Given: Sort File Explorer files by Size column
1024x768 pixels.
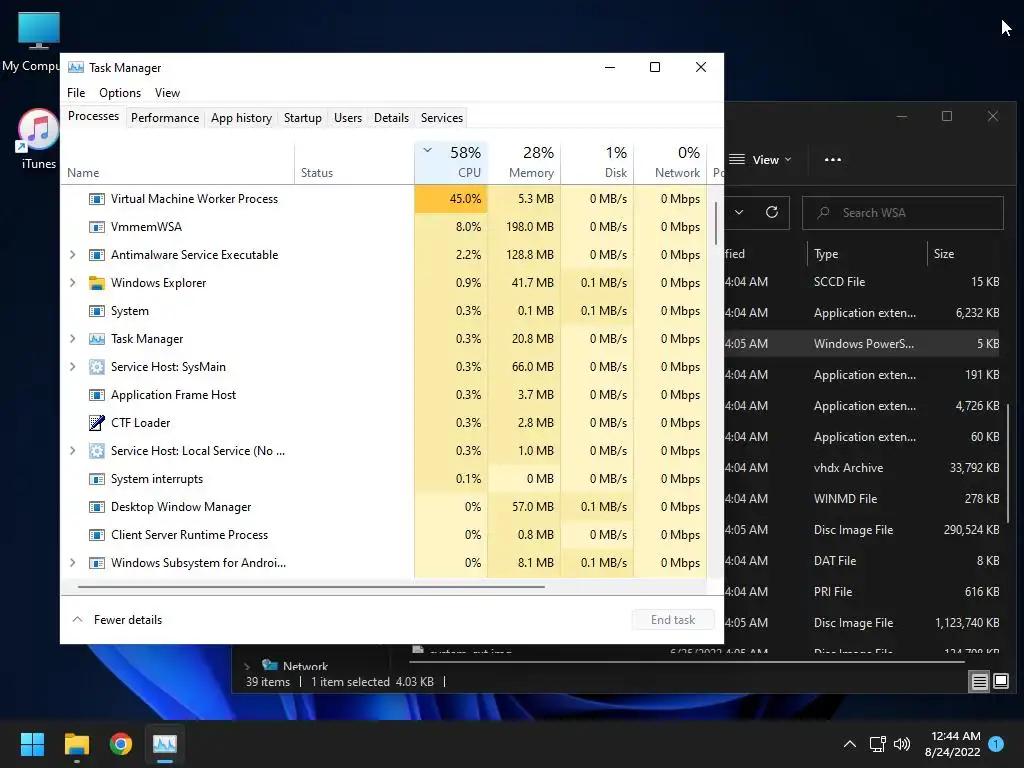Looking at the screenshot, I should pos(965,254).
